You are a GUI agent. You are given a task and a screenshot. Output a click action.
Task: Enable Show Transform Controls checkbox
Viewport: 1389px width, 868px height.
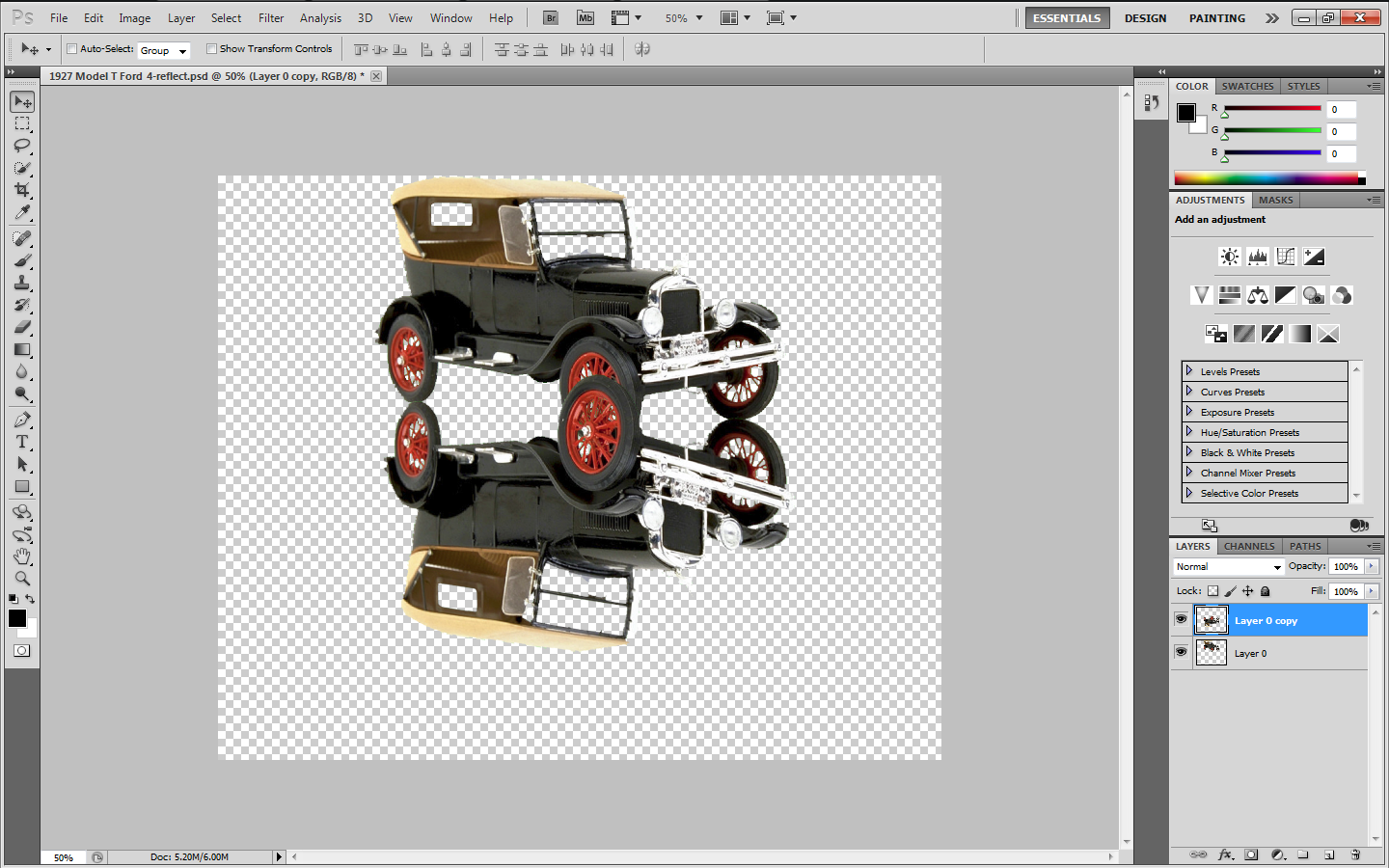(x=211, y=49)
